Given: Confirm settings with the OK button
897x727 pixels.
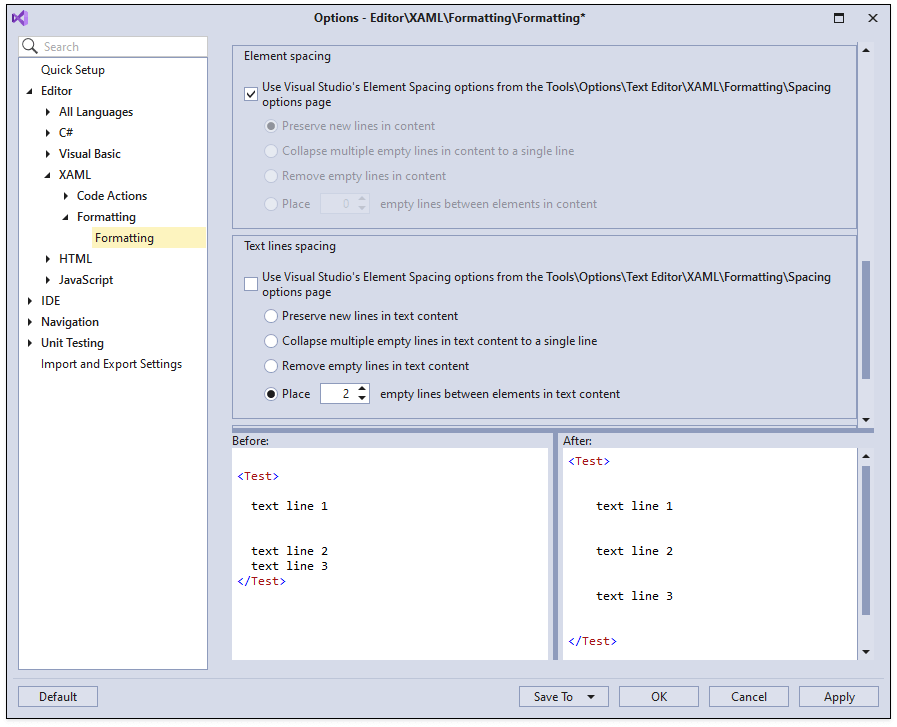Looking at the screenshot, I should (658, 696).
